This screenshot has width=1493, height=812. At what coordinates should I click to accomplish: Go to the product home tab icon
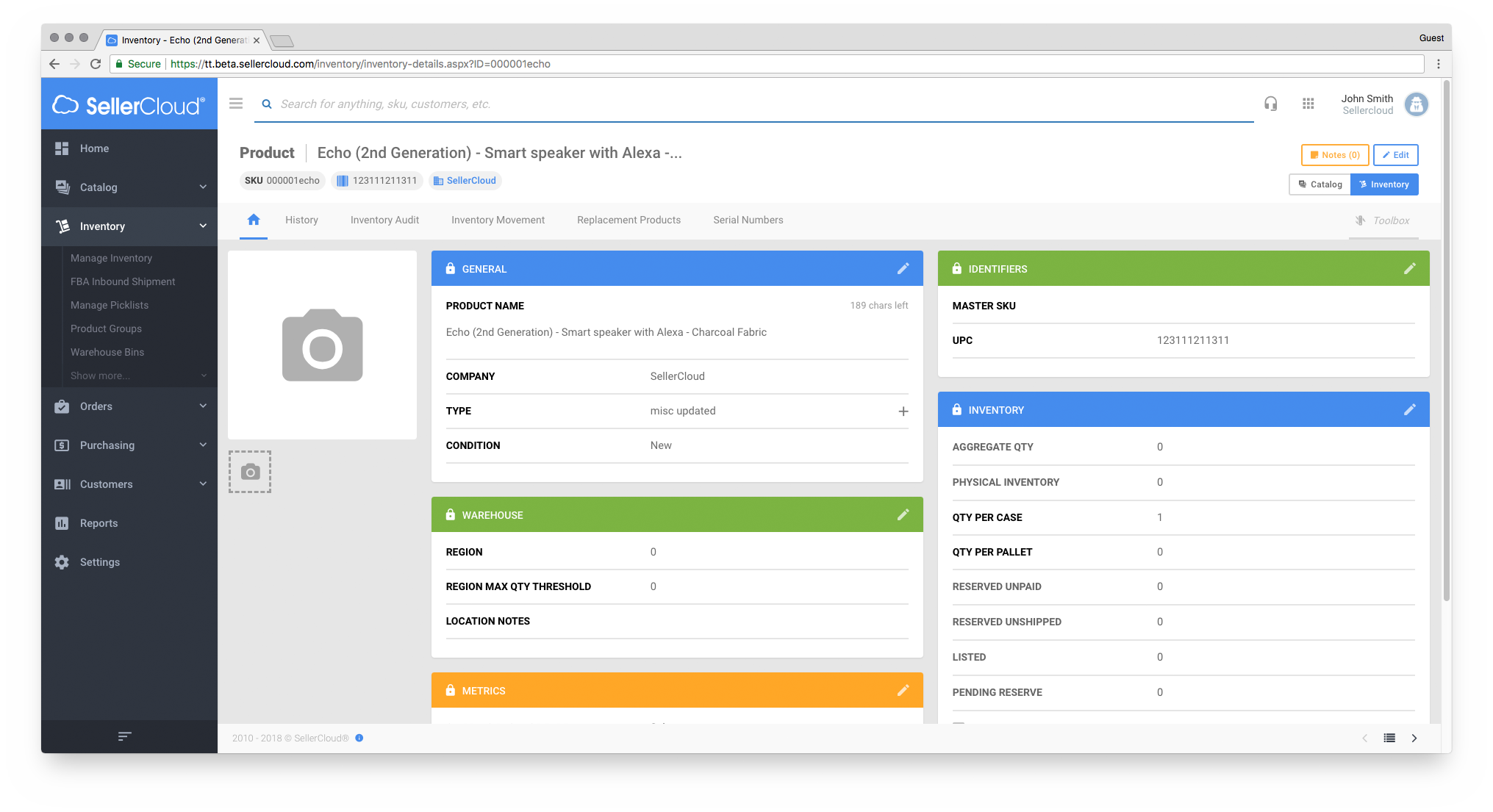[x=254, y=220]
